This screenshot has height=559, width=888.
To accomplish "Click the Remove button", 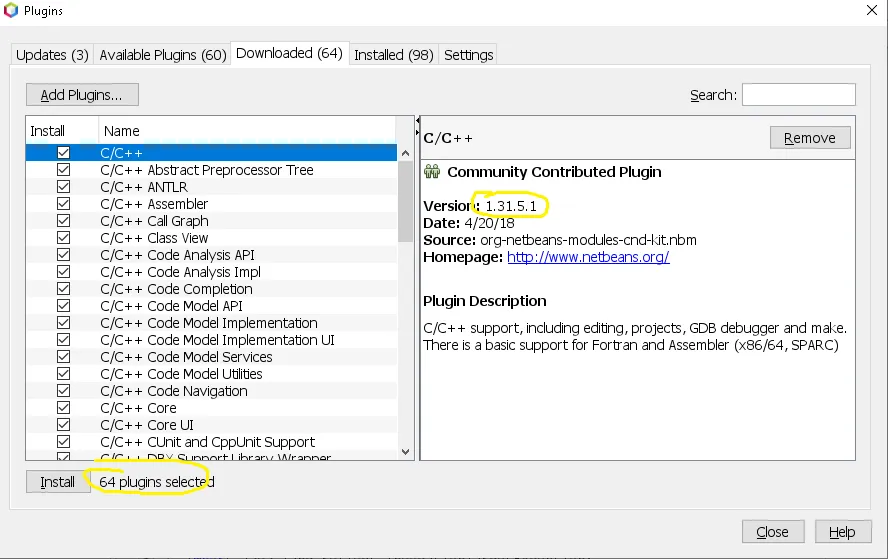I will click(x=810, y=138).
